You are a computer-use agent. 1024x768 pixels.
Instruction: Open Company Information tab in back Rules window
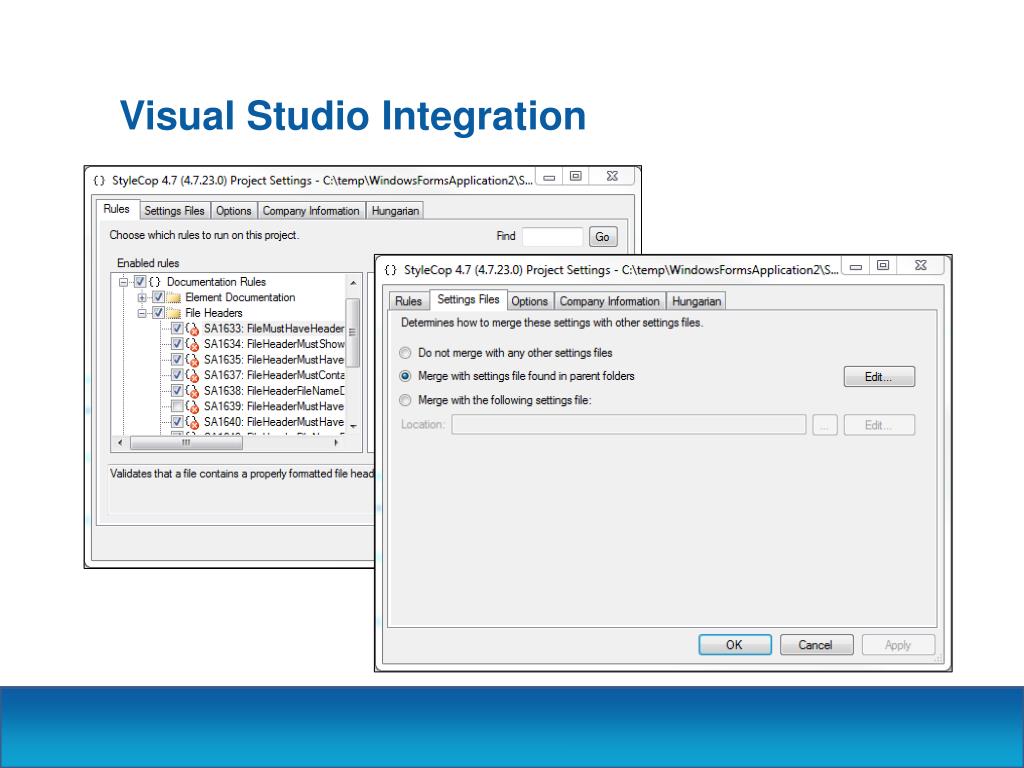tap(311, 211)
